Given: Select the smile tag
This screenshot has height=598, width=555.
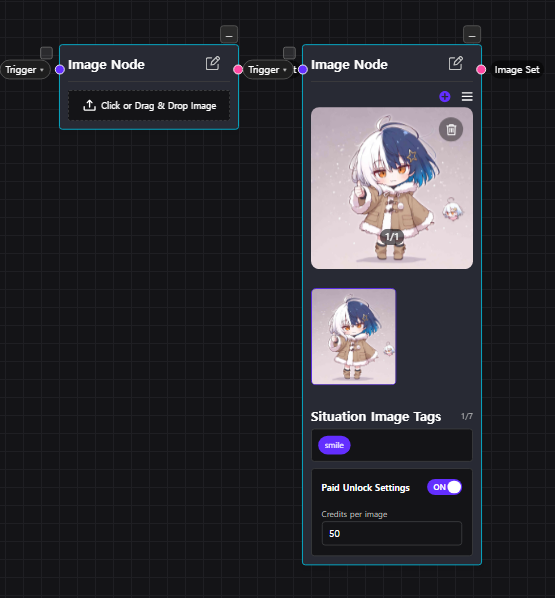Looking at the screenshot, I should [334, 445].
